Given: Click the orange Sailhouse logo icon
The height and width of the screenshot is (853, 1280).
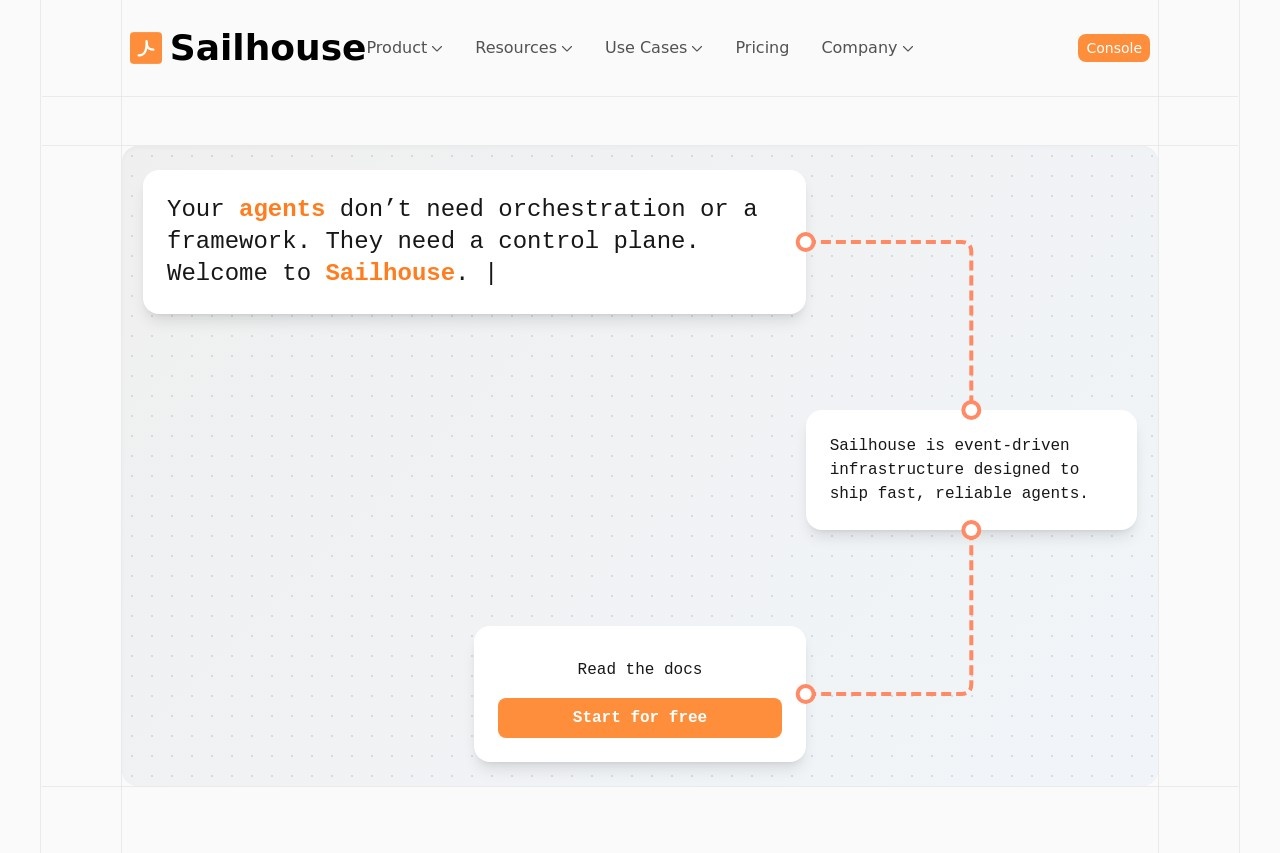Looking at the screenshot, I should pos(146,48).
